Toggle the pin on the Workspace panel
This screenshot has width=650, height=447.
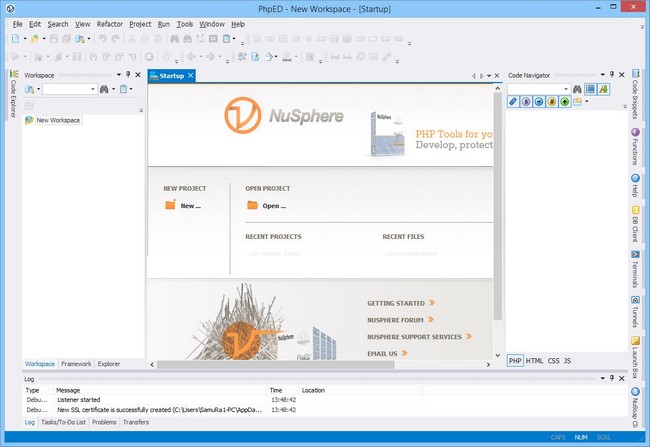point(128,75)
